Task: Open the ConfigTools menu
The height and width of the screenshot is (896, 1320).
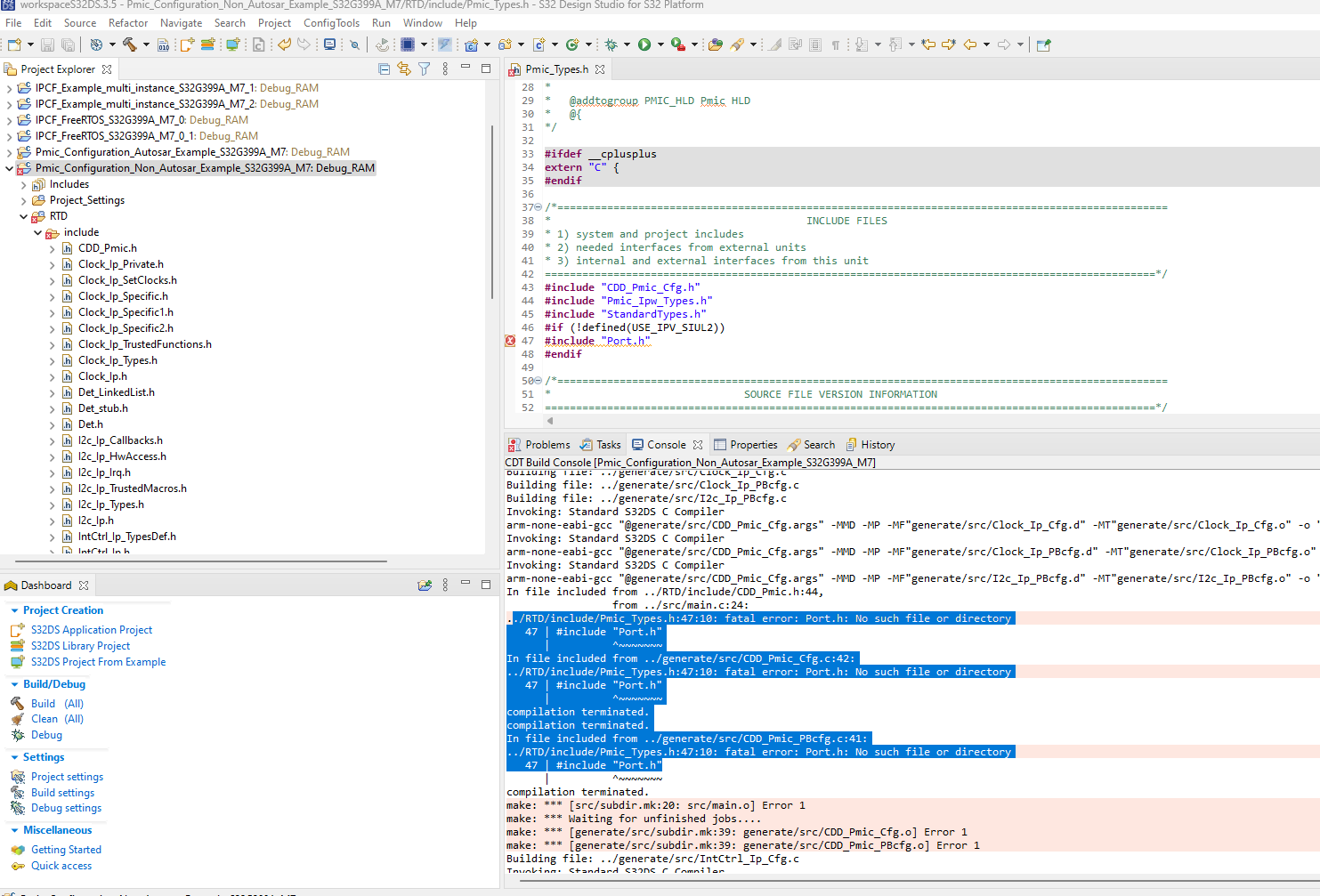Action: [331, 23]
